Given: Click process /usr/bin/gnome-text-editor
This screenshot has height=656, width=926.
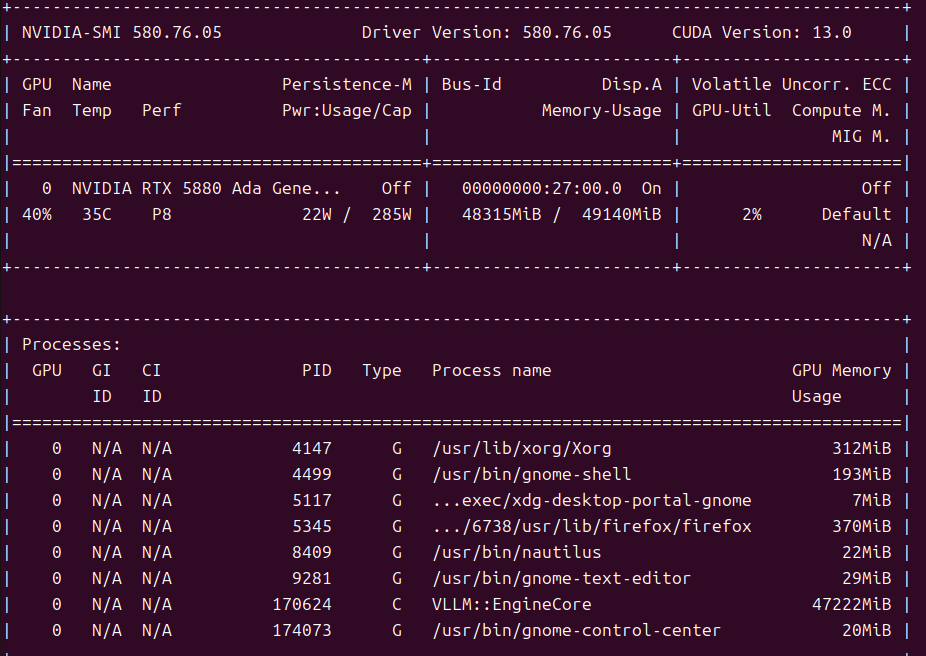Looking at the screenshot, I should 562,578.
